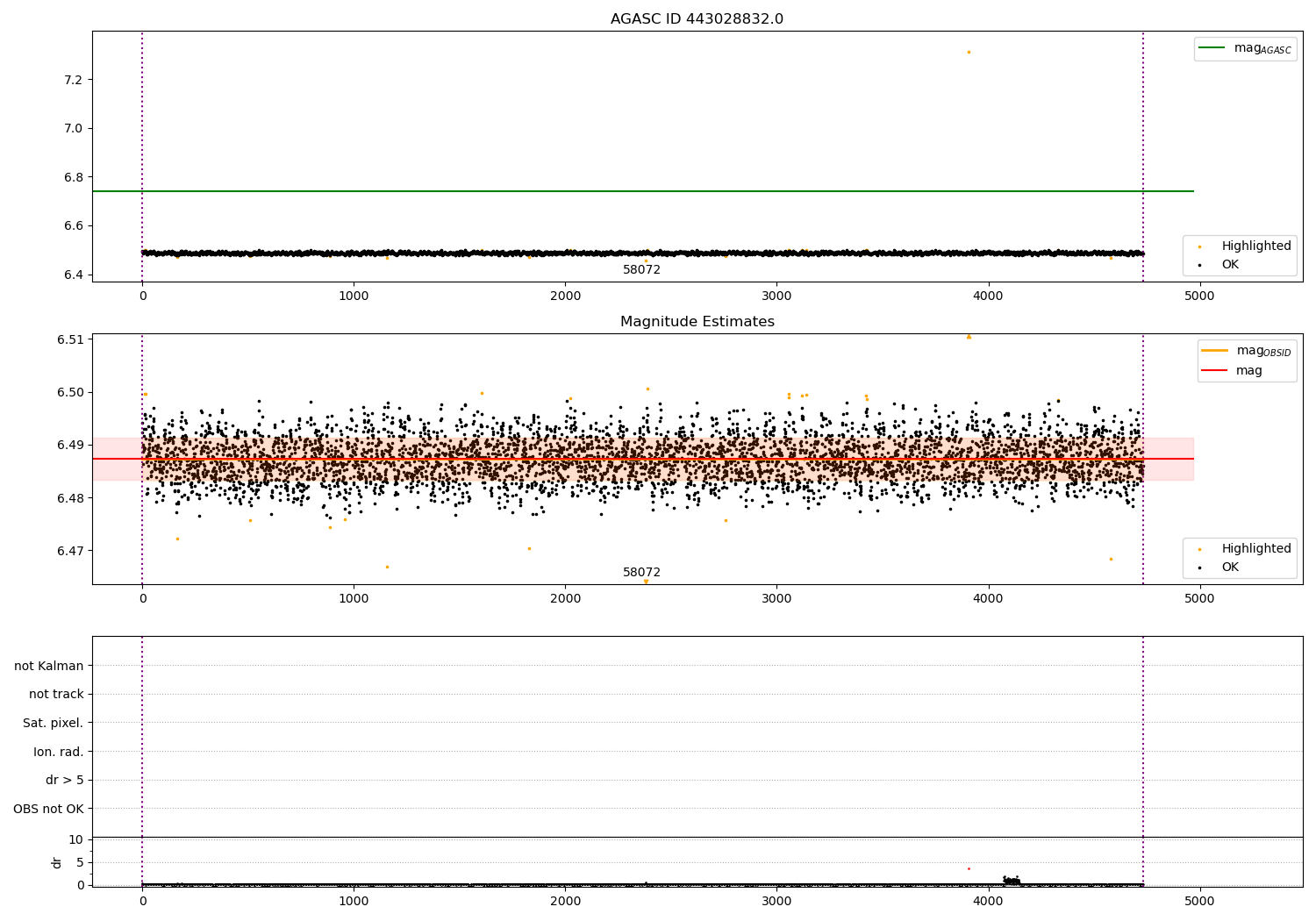Select the mag OBSID legend entry in the middle plot
Screen dimensions: 1316x921
coord(1246,351)
